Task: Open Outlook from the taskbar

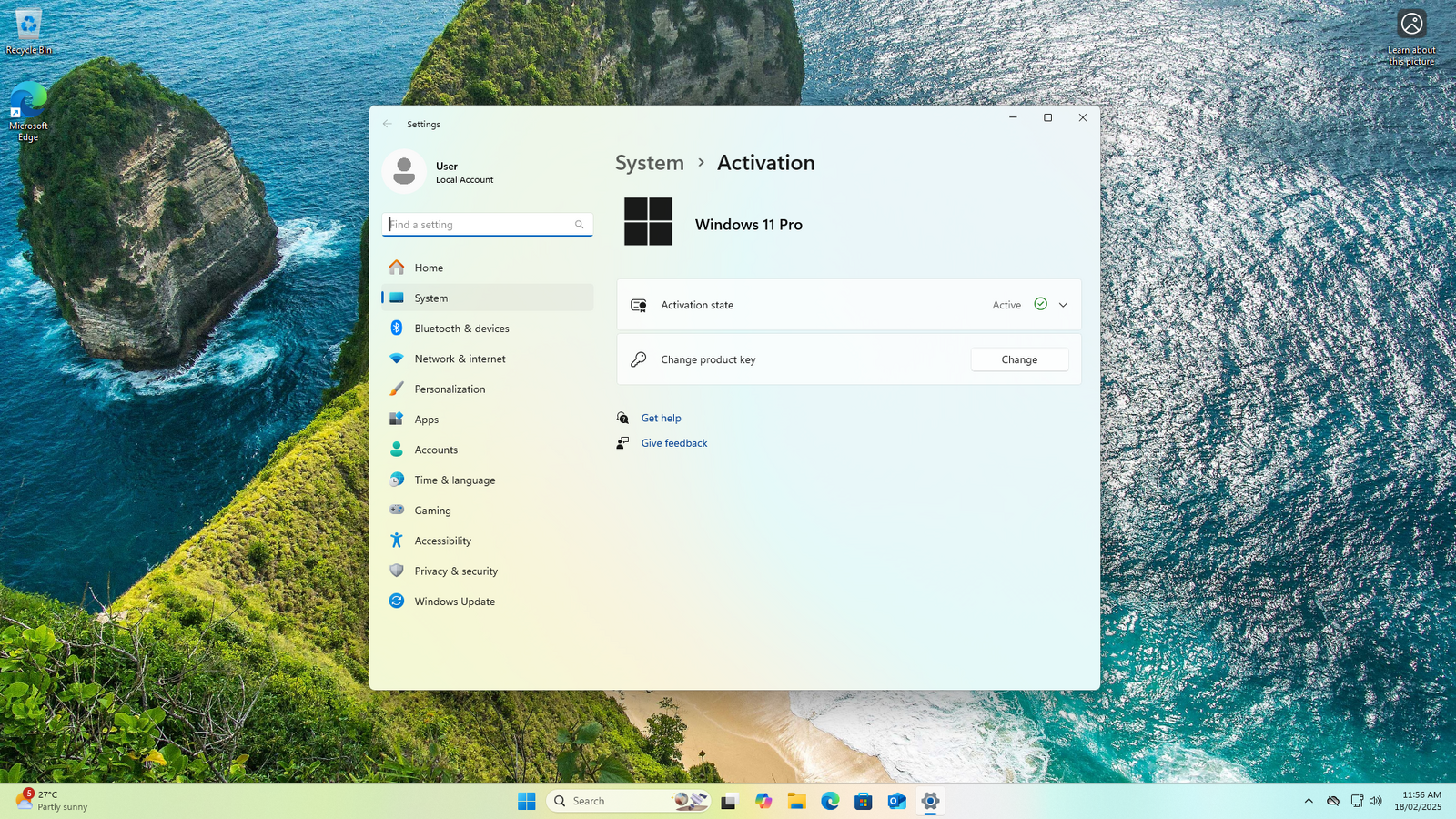Action: click(896, 801)
